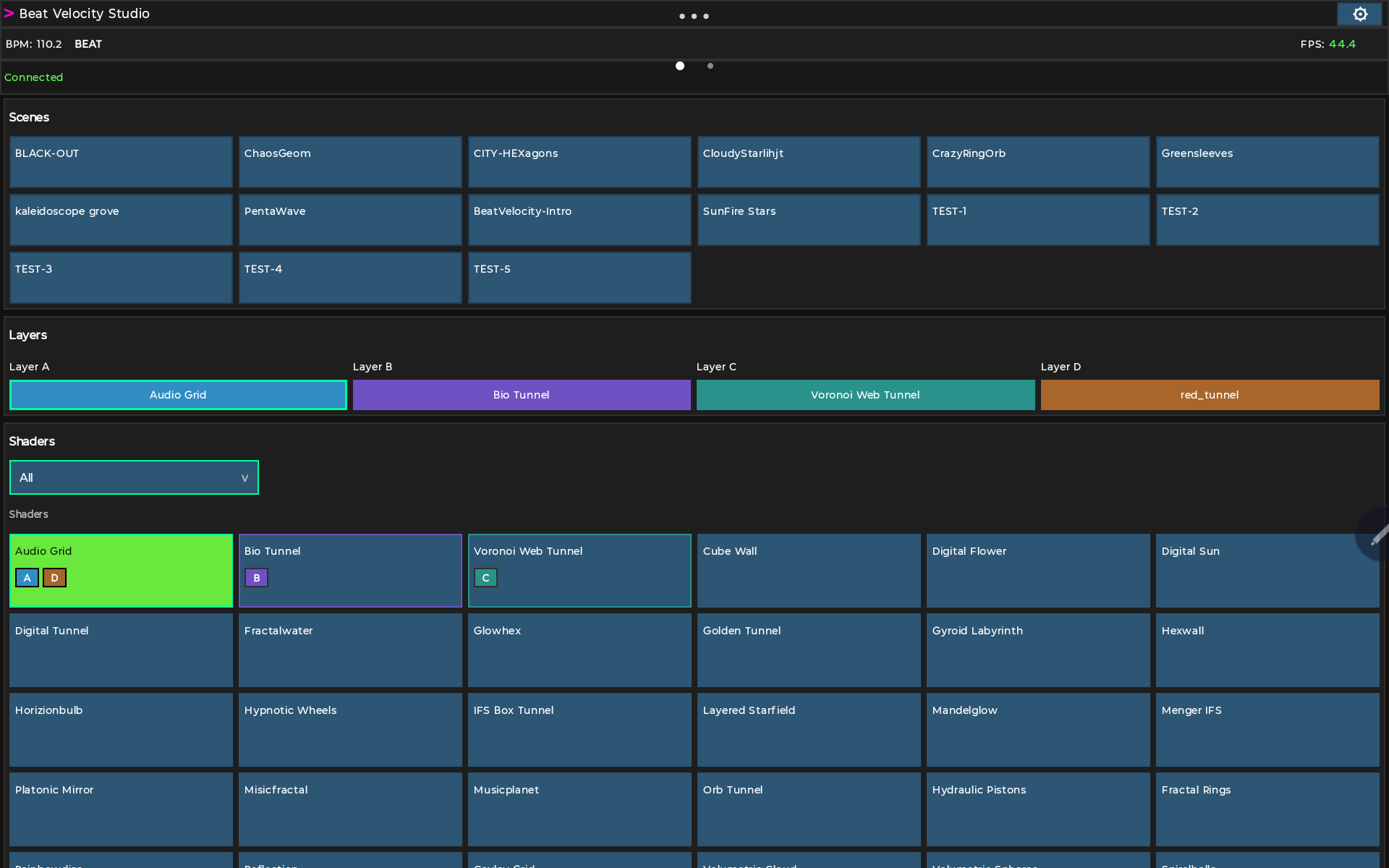
Task: Select the second page indicator dot
Action: [710, 66]
